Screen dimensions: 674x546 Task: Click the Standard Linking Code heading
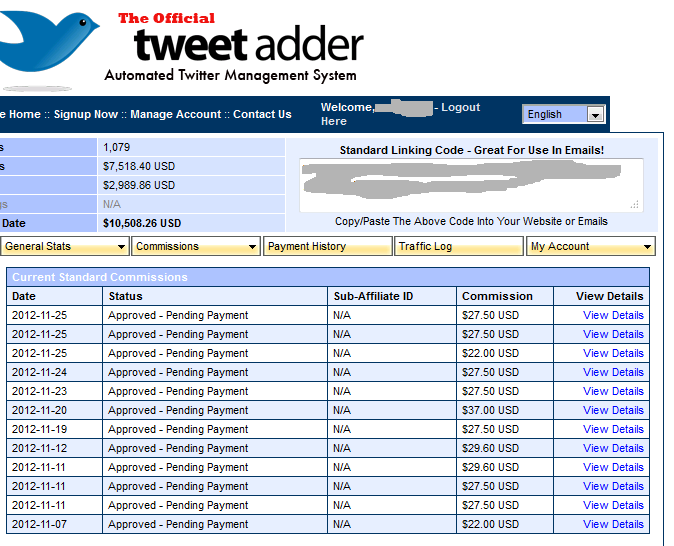tap(472, 150)
